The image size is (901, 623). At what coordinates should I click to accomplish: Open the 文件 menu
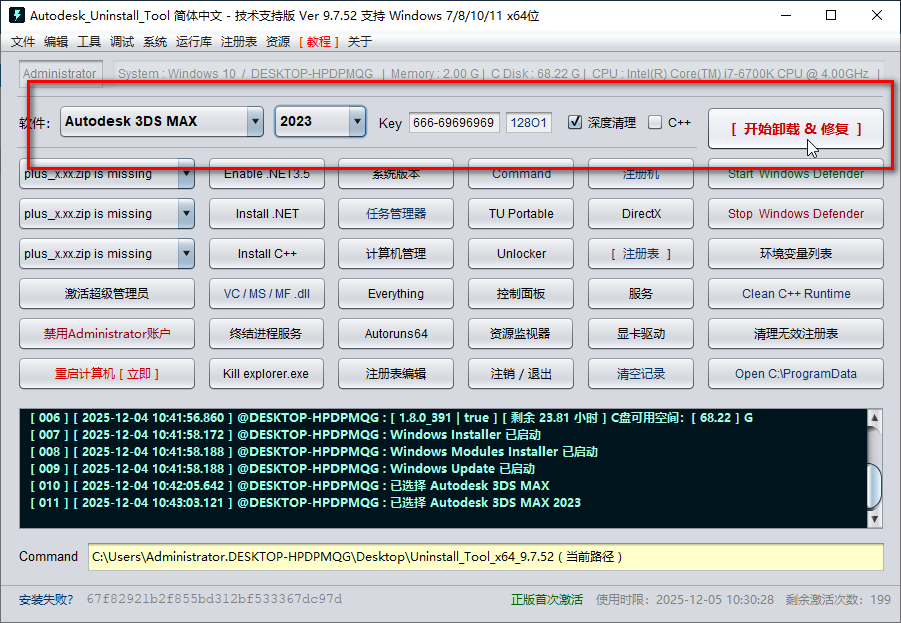23,41
